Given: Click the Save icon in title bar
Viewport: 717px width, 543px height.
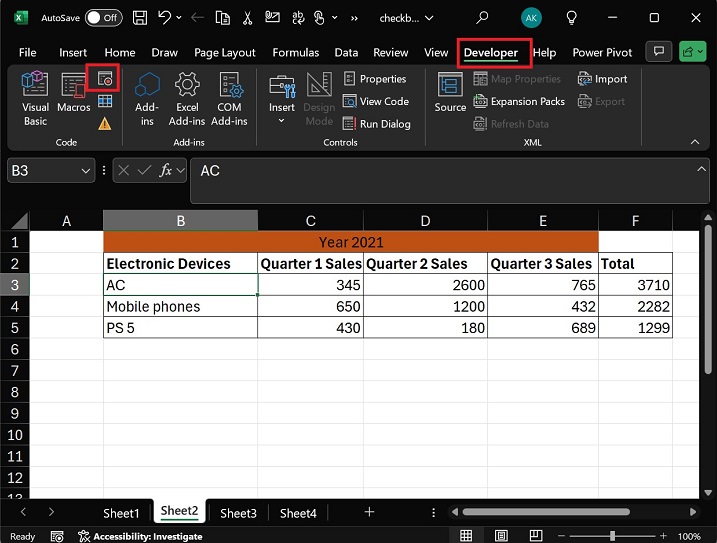Looking at the screenshot, I should click(x=140, y=18).
